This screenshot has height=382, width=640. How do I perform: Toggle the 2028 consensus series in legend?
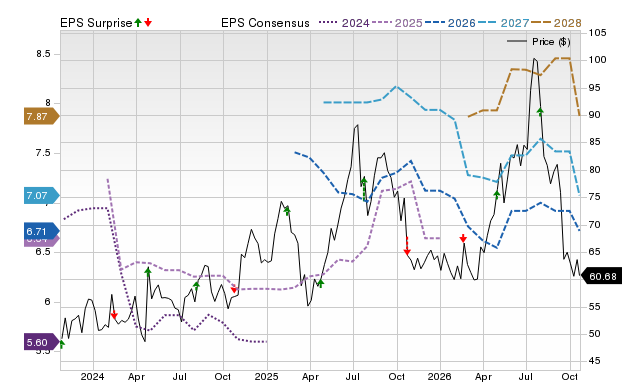point(556,23)
